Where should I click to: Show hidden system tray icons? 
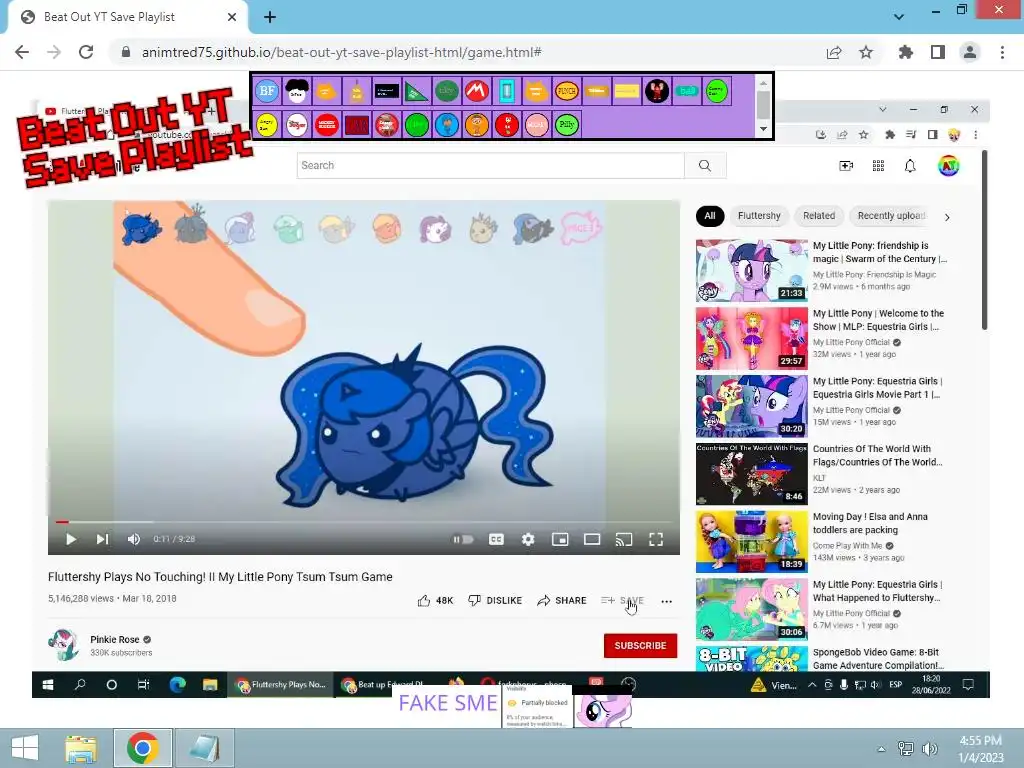(881, 748)
